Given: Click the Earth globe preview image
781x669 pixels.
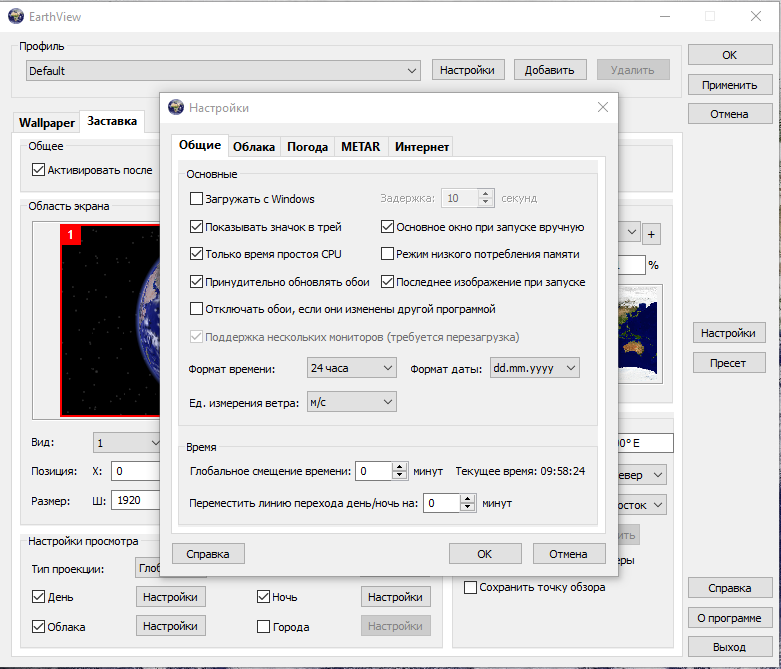Looking at the screenshot, I should coord(110,320).
